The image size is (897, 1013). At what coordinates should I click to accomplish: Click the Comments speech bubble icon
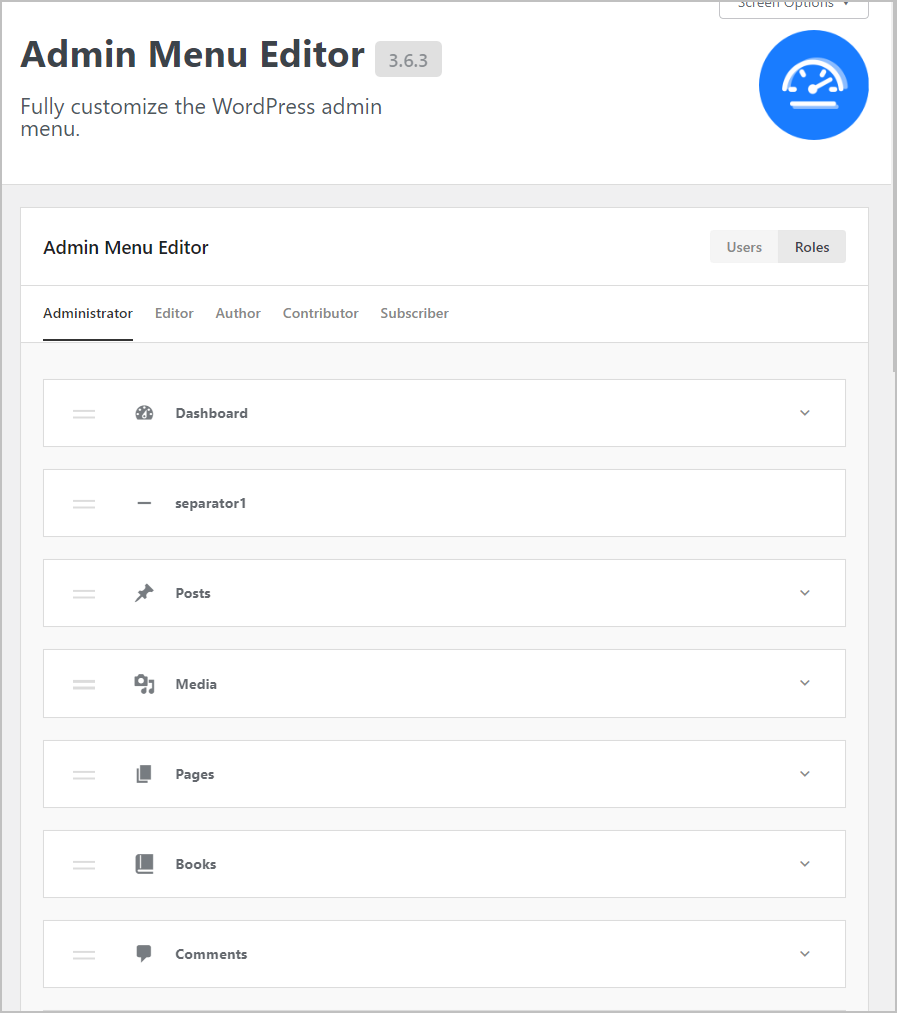pos(144,954)
